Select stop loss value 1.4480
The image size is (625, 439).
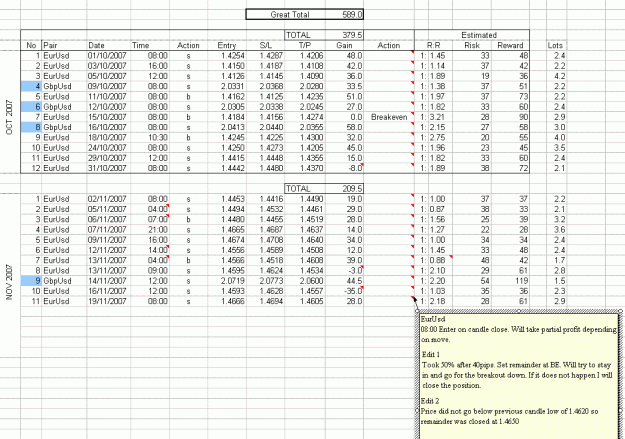point(265,168)
